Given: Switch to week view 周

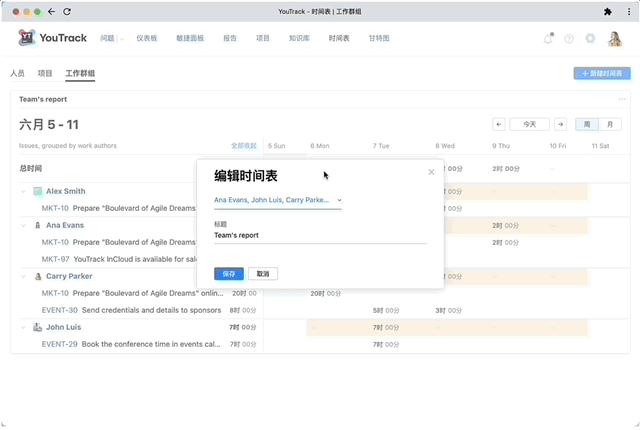Looking at the screenshot, I should 587,124.
